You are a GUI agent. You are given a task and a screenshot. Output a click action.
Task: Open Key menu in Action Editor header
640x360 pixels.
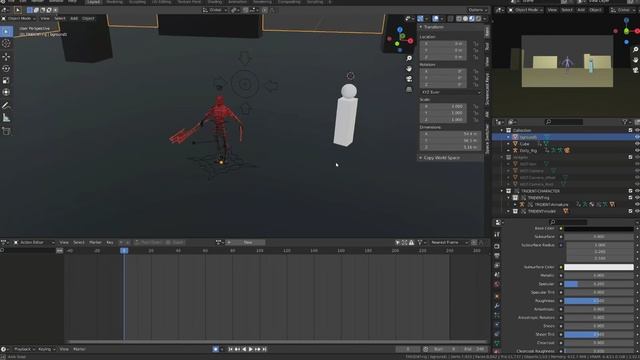[110, 242]
